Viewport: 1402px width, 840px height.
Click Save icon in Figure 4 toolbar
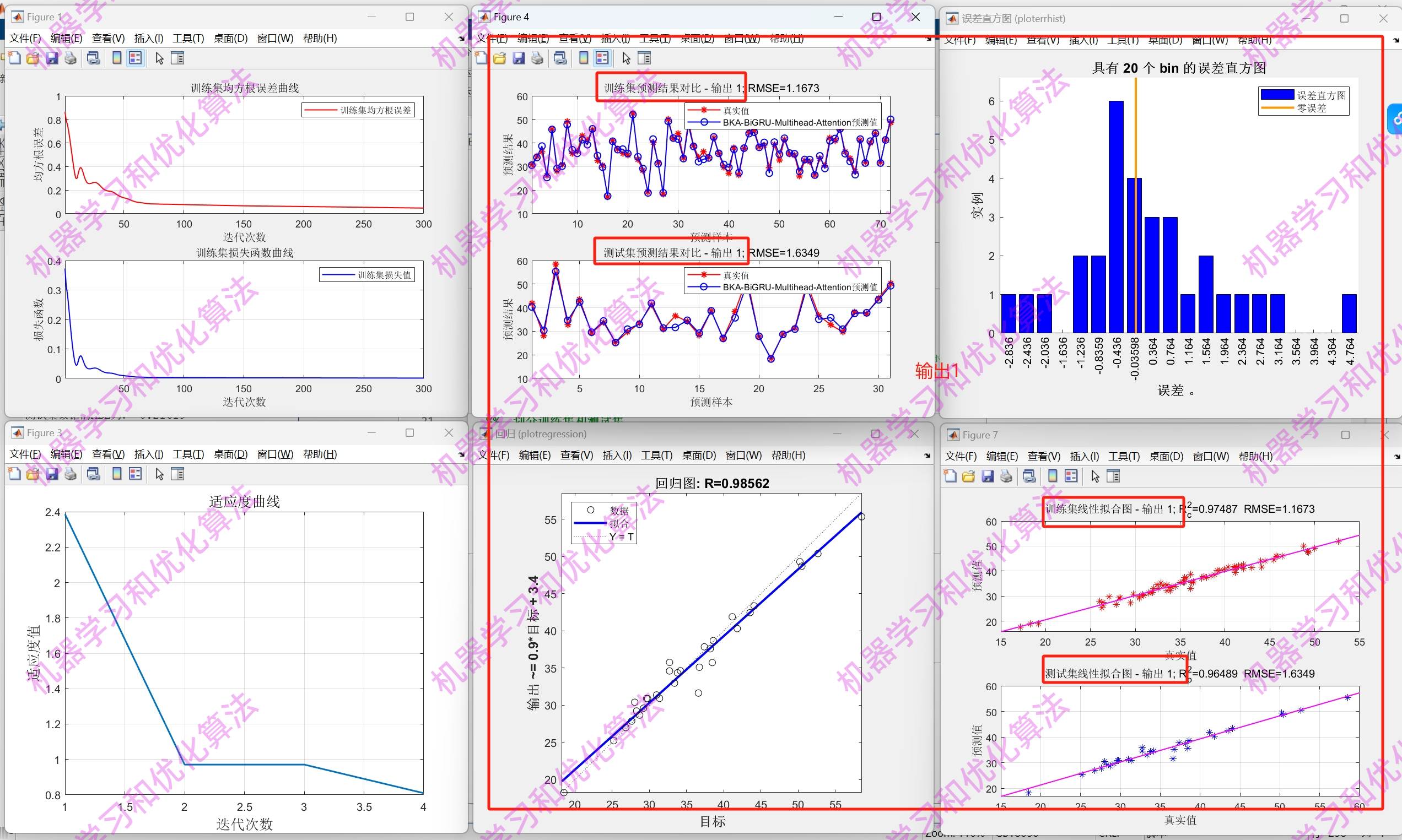click(x=519, y=58)
